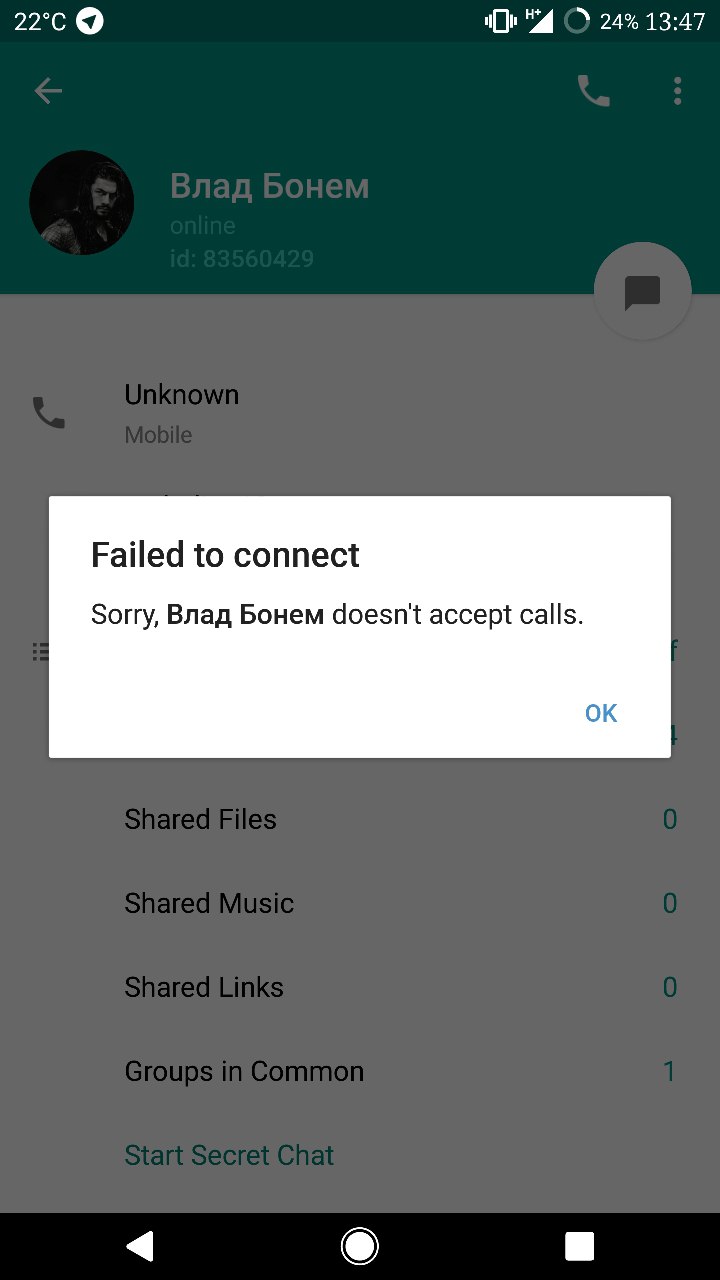720x1280 pixels.
Task: Tap the phone icon beside Unknown number
Action: click(49, 412)
